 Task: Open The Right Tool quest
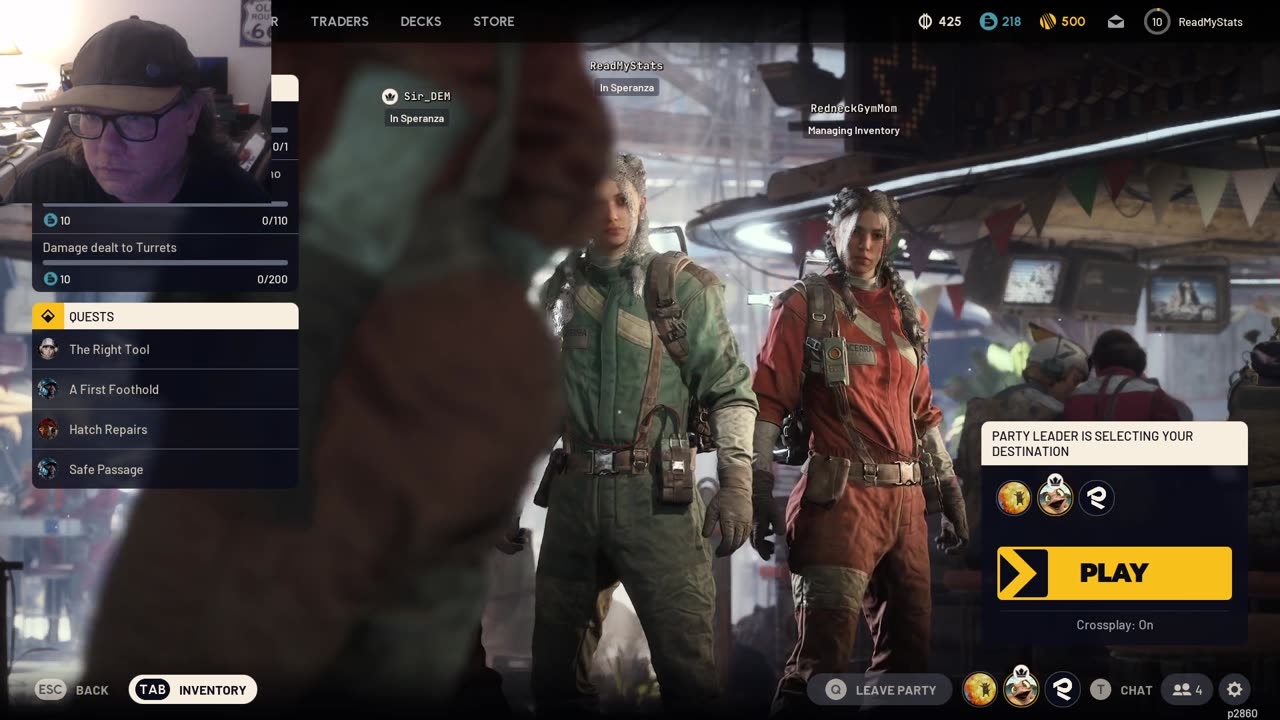click(165, 349)
